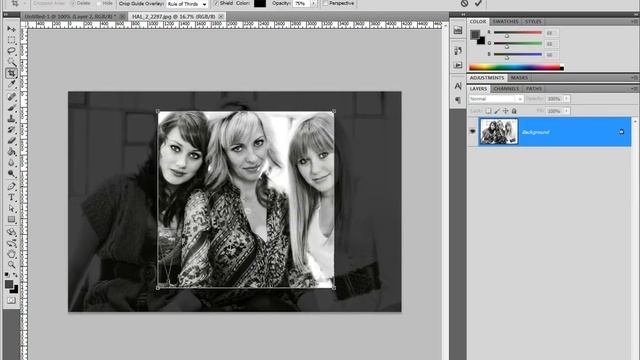This screenshot has height=360, width=640.
Task: Select the Path Selection tool
Action: click(11, 209)
